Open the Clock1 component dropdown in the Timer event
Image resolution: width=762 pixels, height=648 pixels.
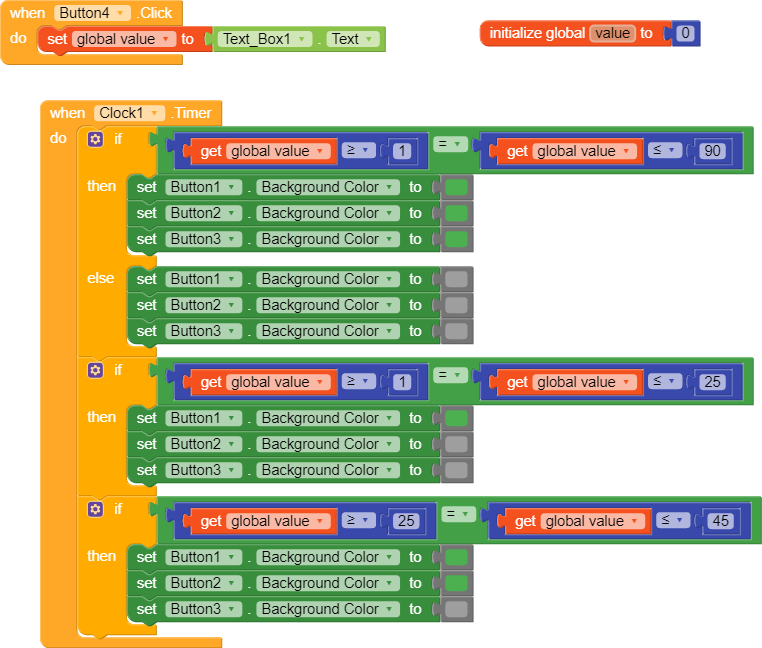[x=129, y=113]
